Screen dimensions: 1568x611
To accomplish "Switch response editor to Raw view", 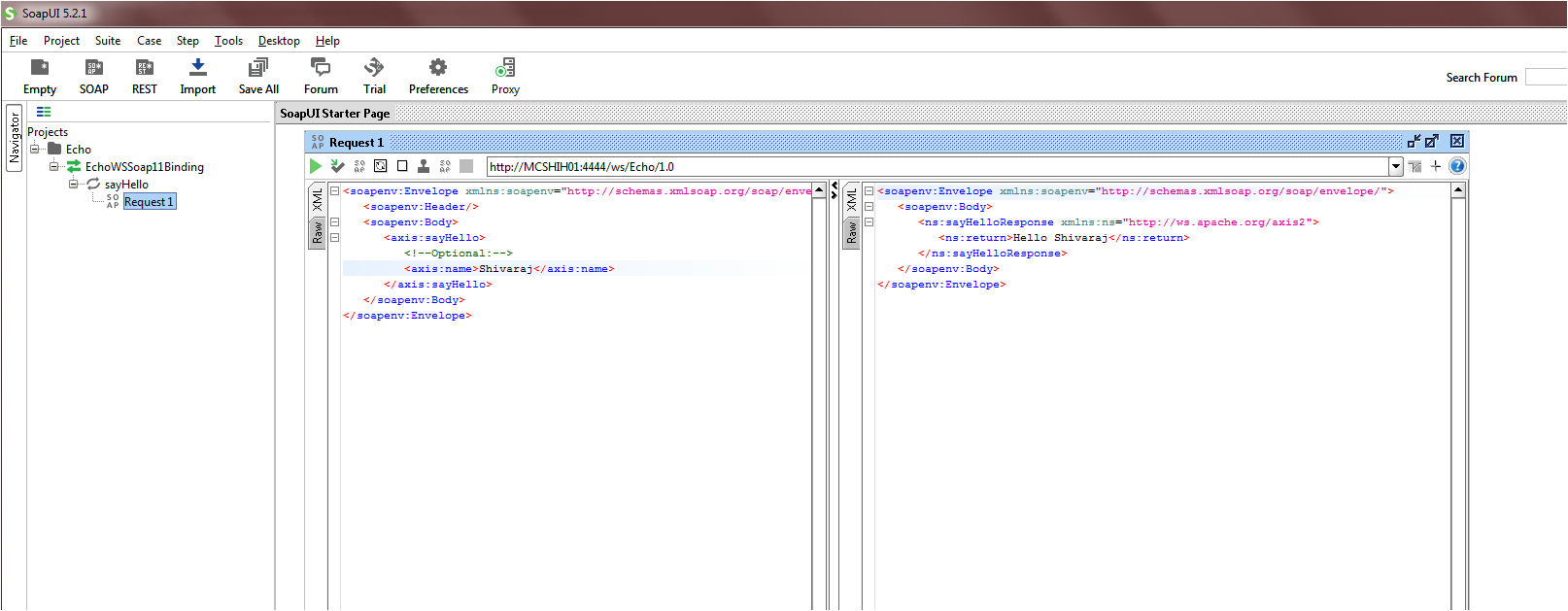I will (x=851, y=233).
